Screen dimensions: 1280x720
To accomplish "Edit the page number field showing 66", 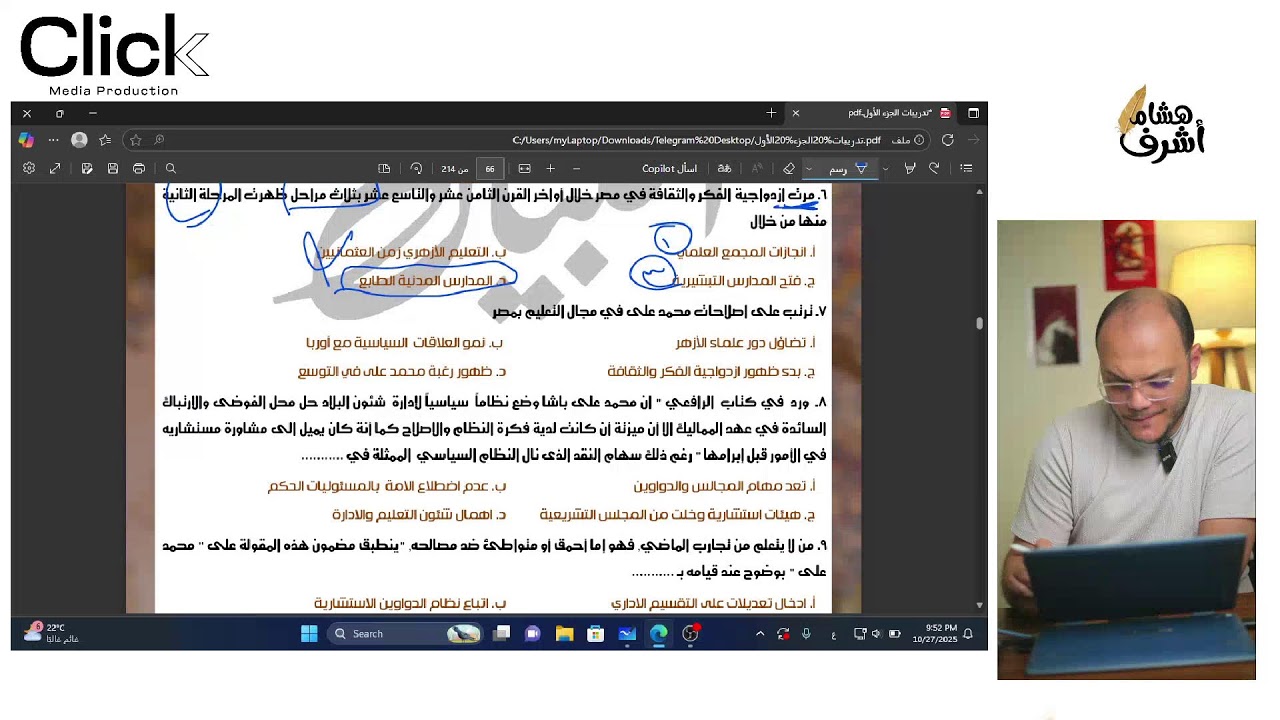I will click(490, 168).
